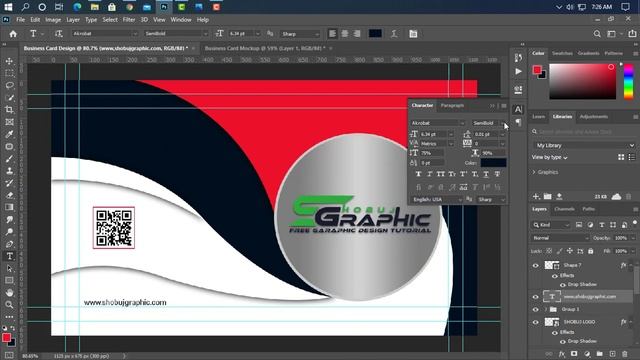Left align text in options bar
The height and width of the screenshot is (360, 640).
(333, 34)
